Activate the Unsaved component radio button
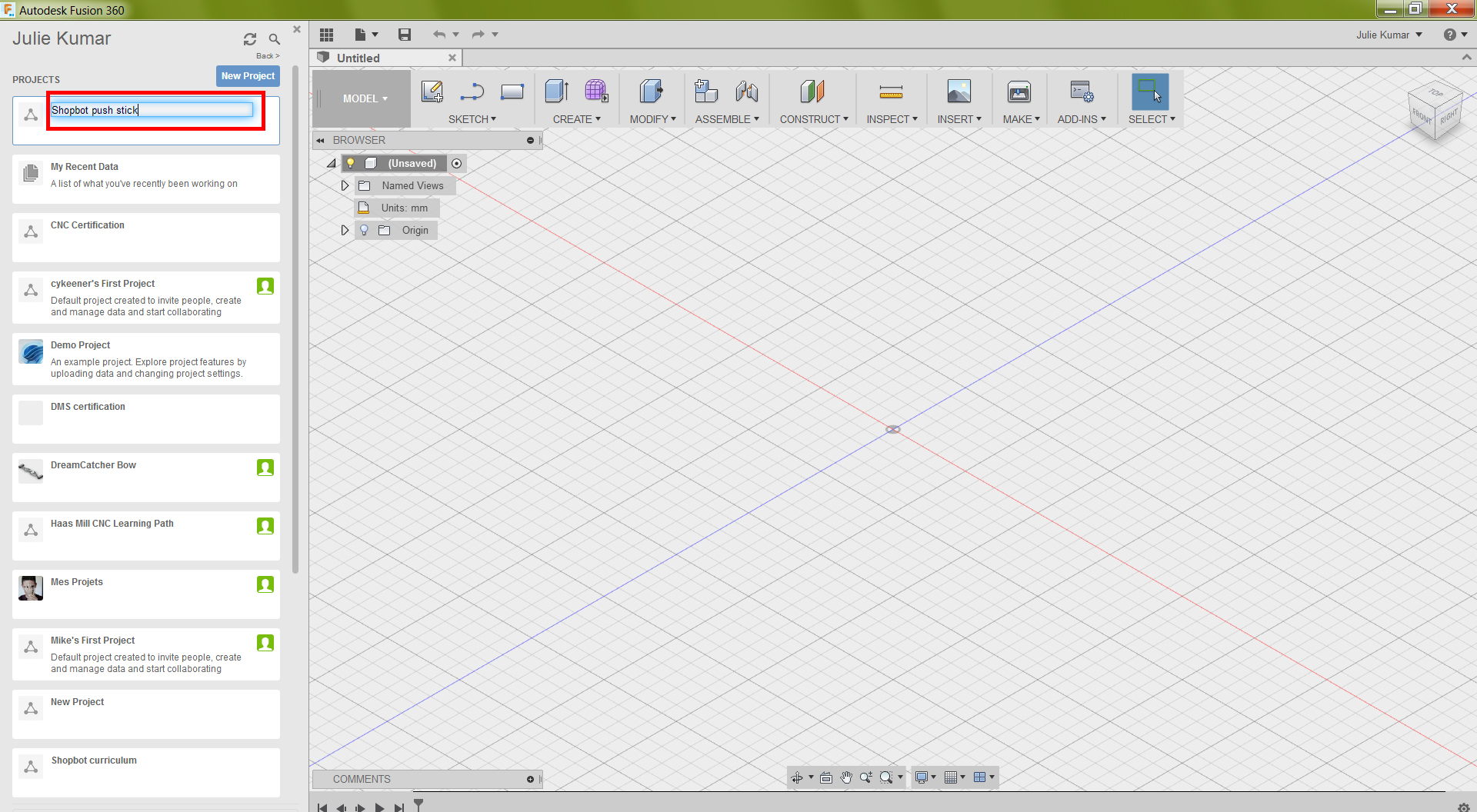1477x812 pixels. point(457,163)
